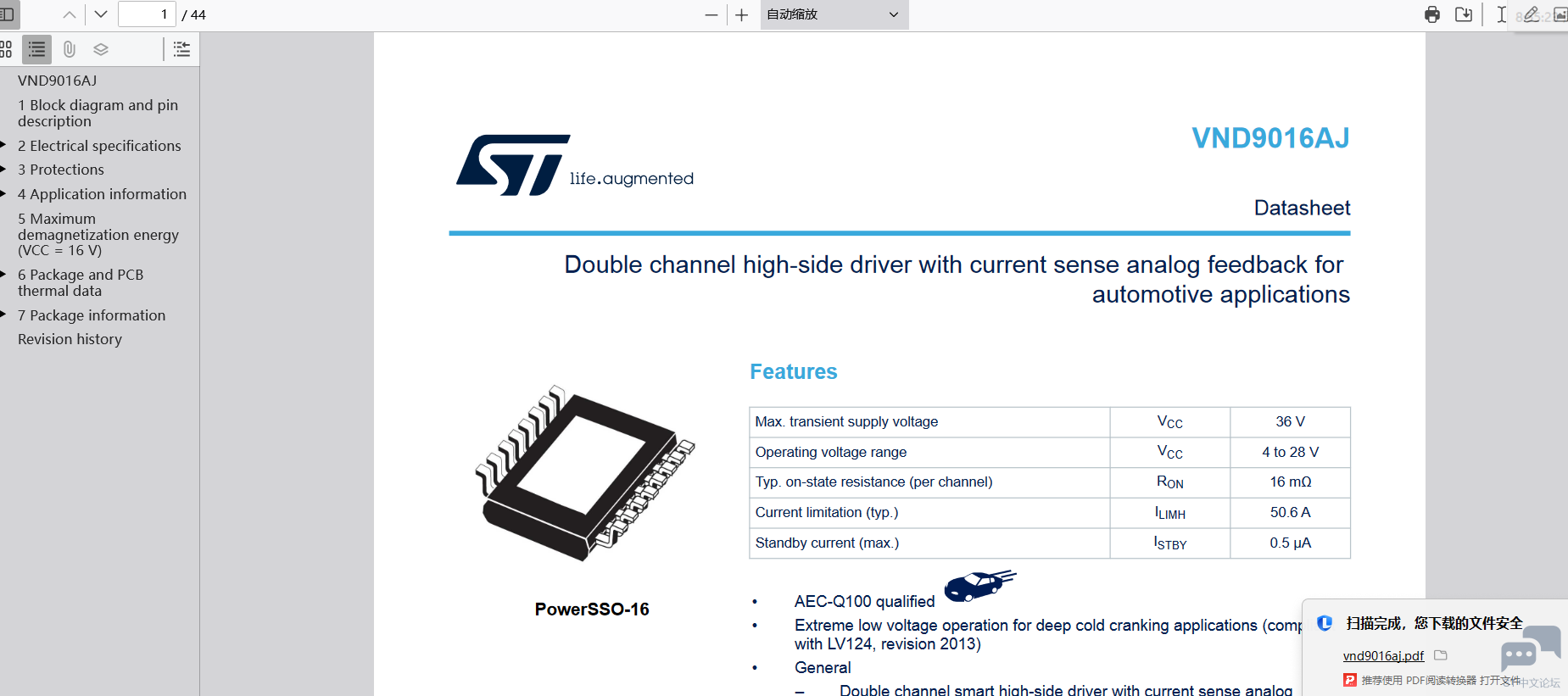Jump to the Protections section
This screenshot has width=1568, height=696.
[x=61, y=170]
